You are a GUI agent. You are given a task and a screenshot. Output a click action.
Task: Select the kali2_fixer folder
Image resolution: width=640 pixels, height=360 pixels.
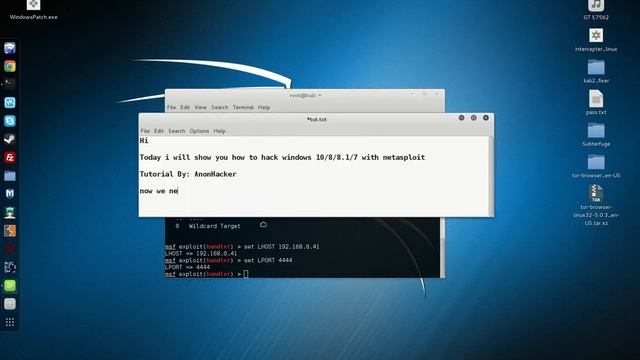pos(596,71)
